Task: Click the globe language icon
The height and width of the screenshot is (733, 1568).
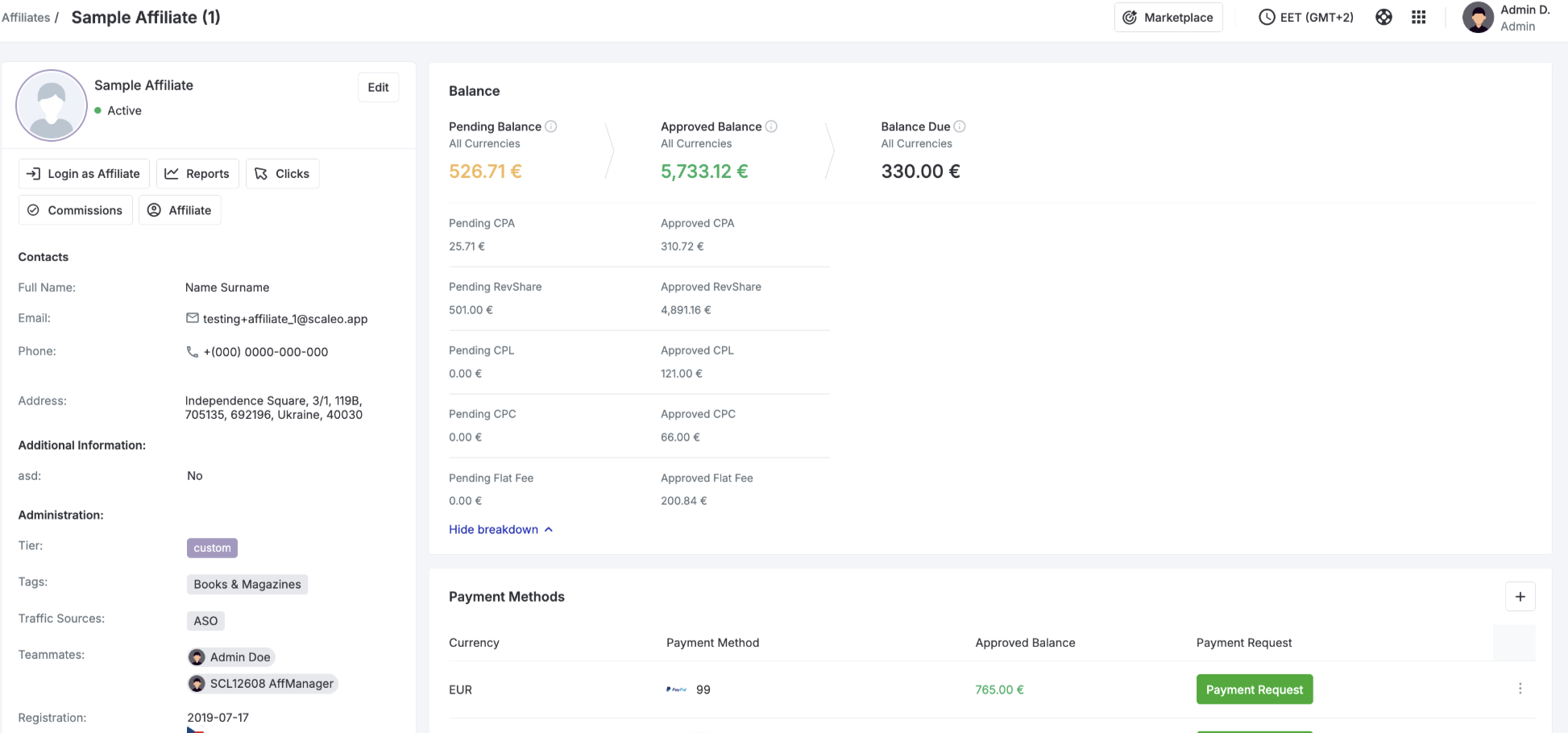Action: coord(1383,17)
